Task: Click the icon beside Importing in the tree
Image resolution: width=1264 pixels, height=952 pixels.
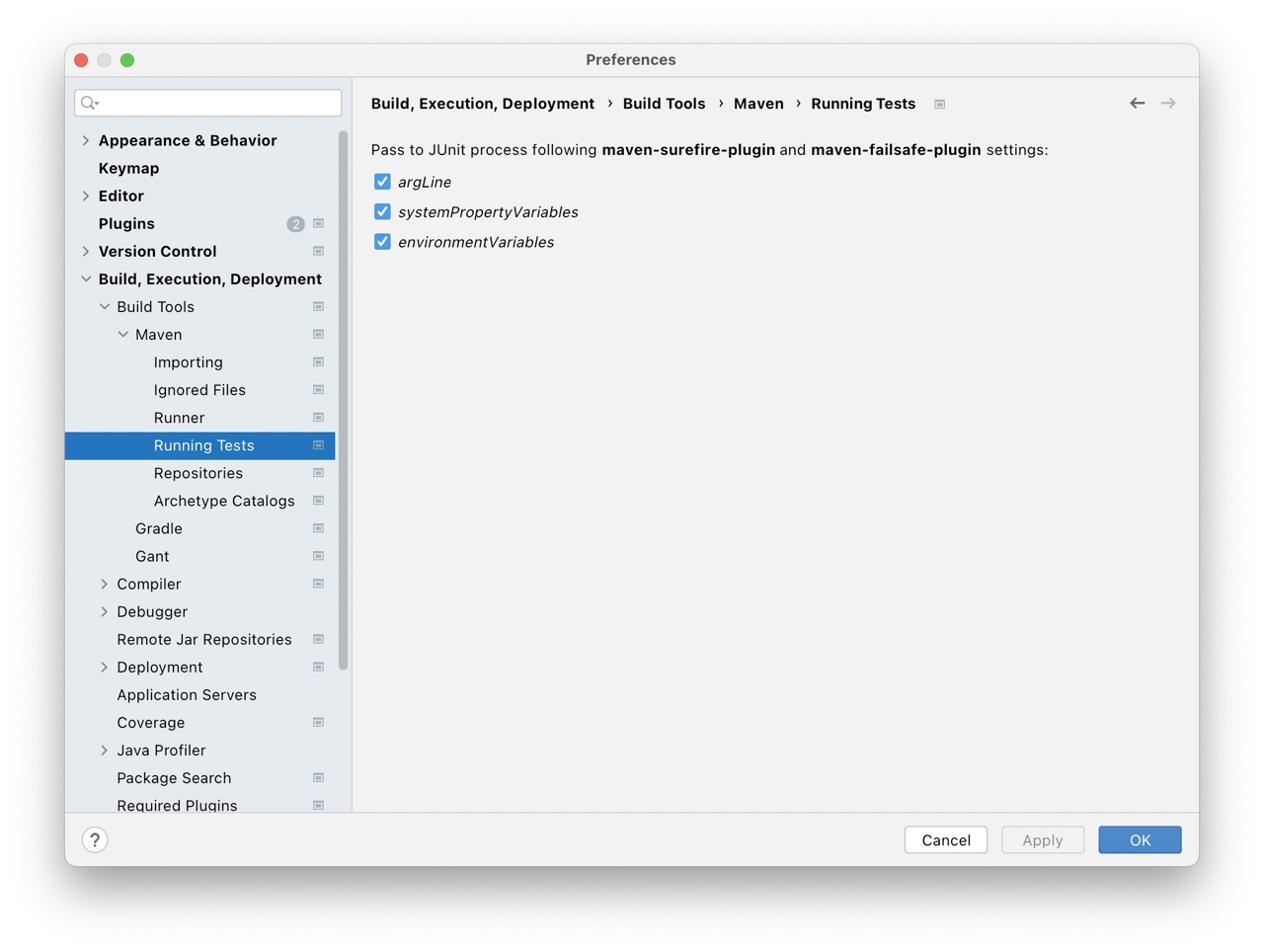Action: [318, 361]
